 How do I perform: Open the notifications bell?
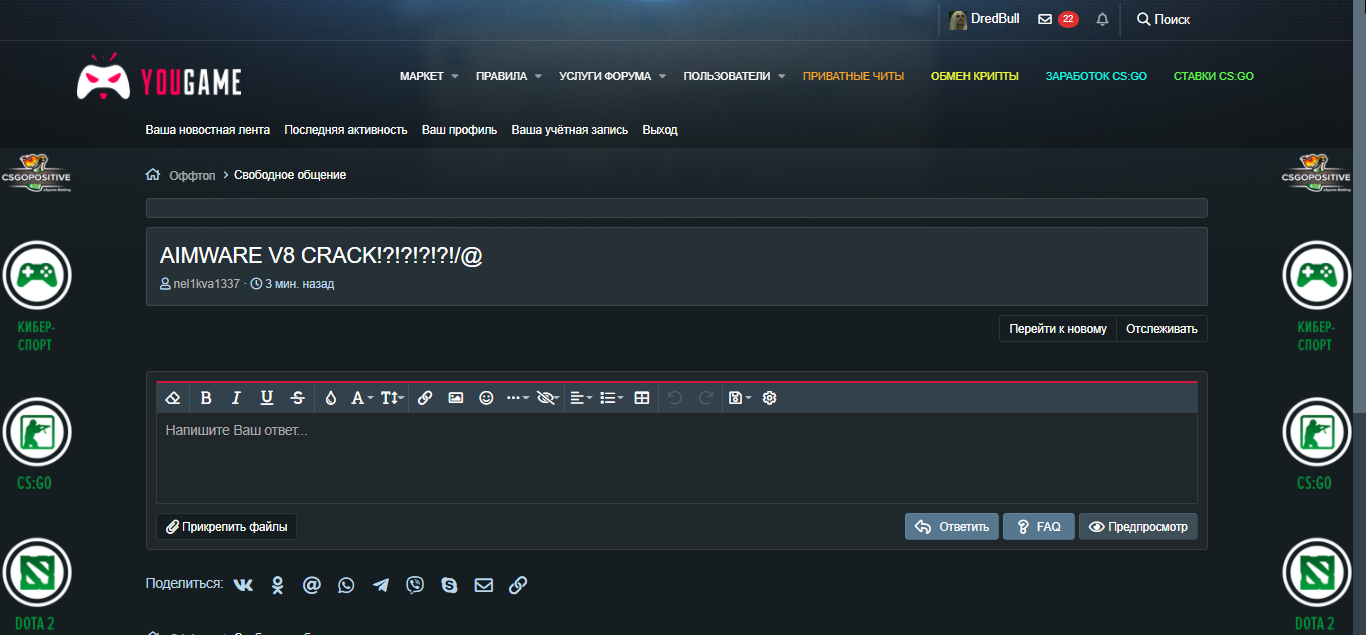tap(1103, 19)
